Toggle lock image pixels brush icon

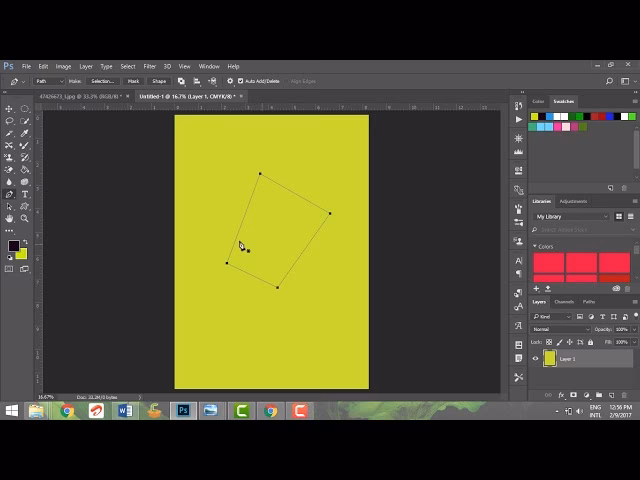[559, 342]
